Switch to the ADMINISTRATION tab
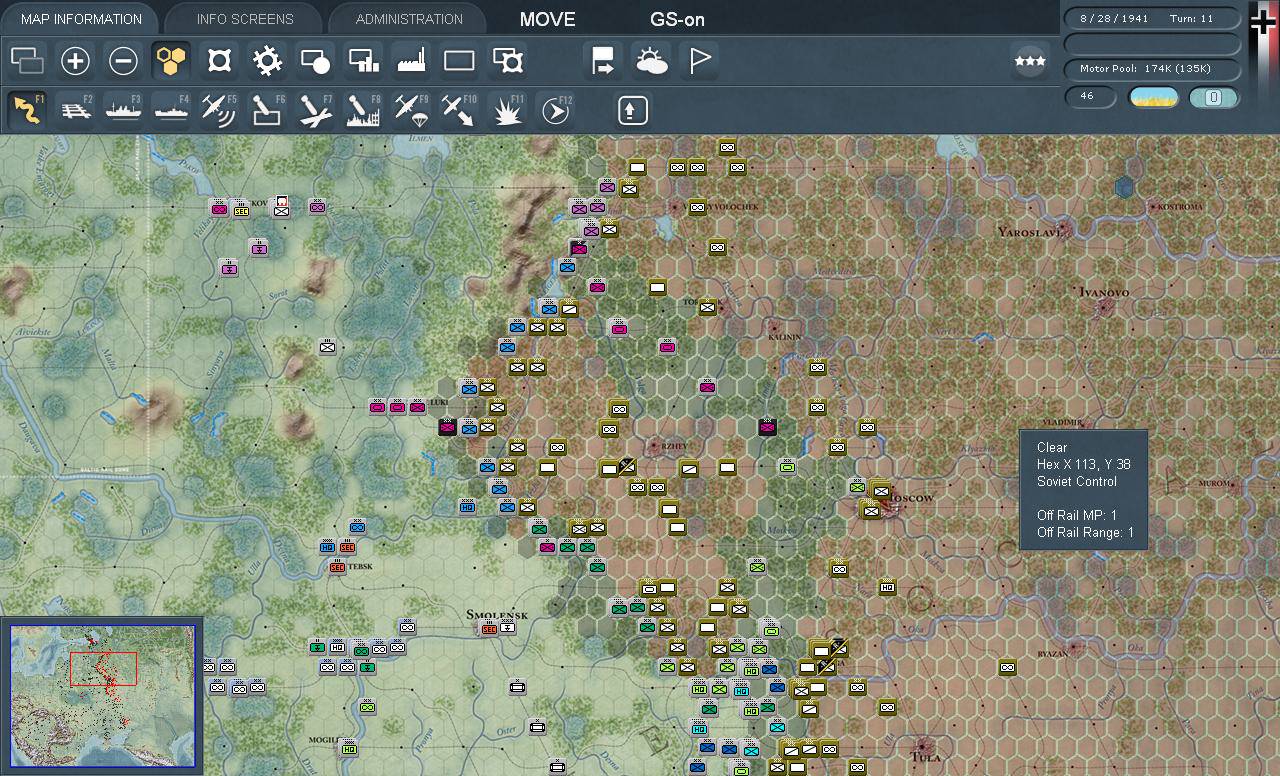 (x=409, y=19)
